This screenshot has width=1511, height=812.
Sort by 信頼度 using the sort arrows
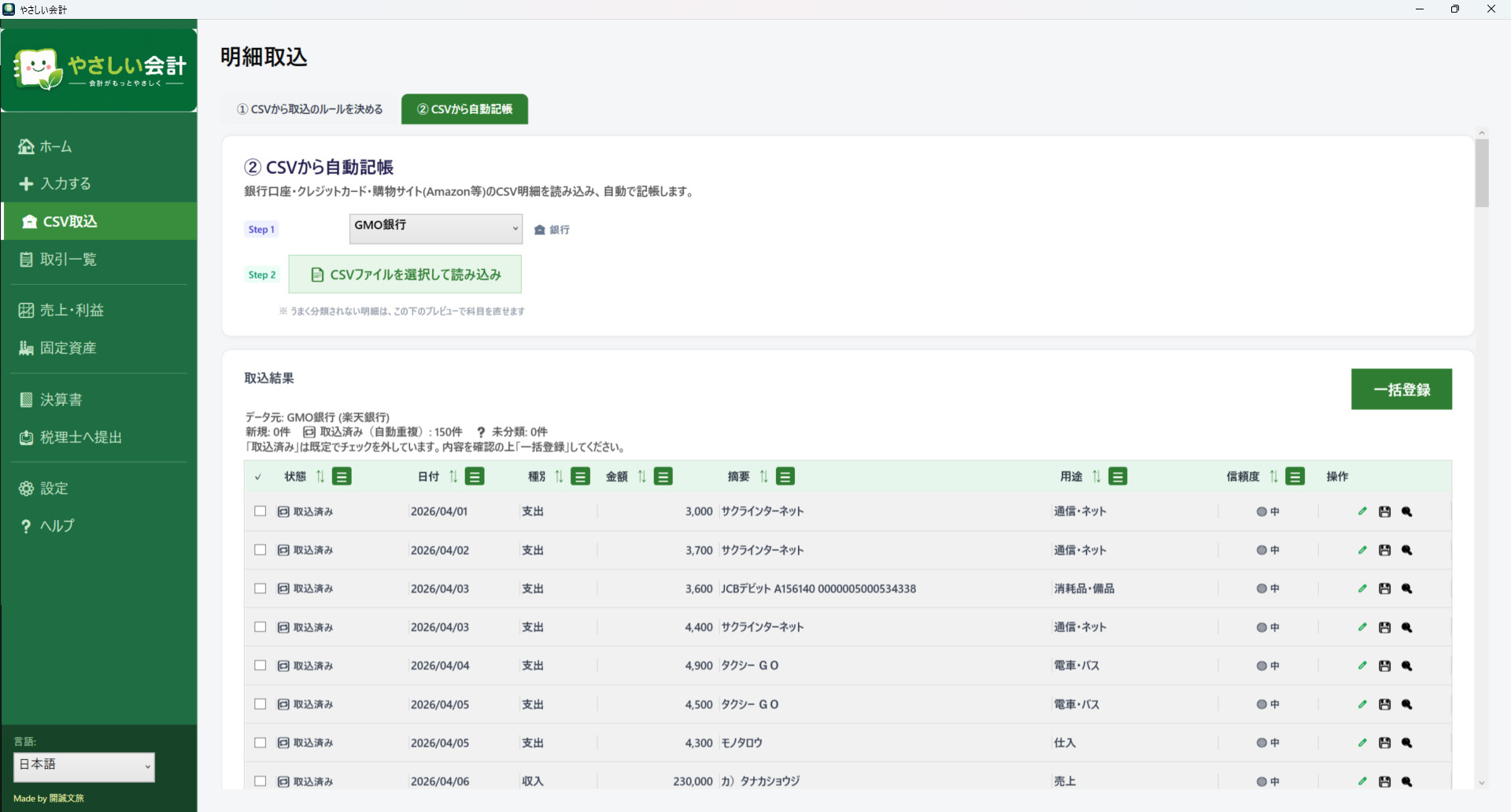[1273, 476]
